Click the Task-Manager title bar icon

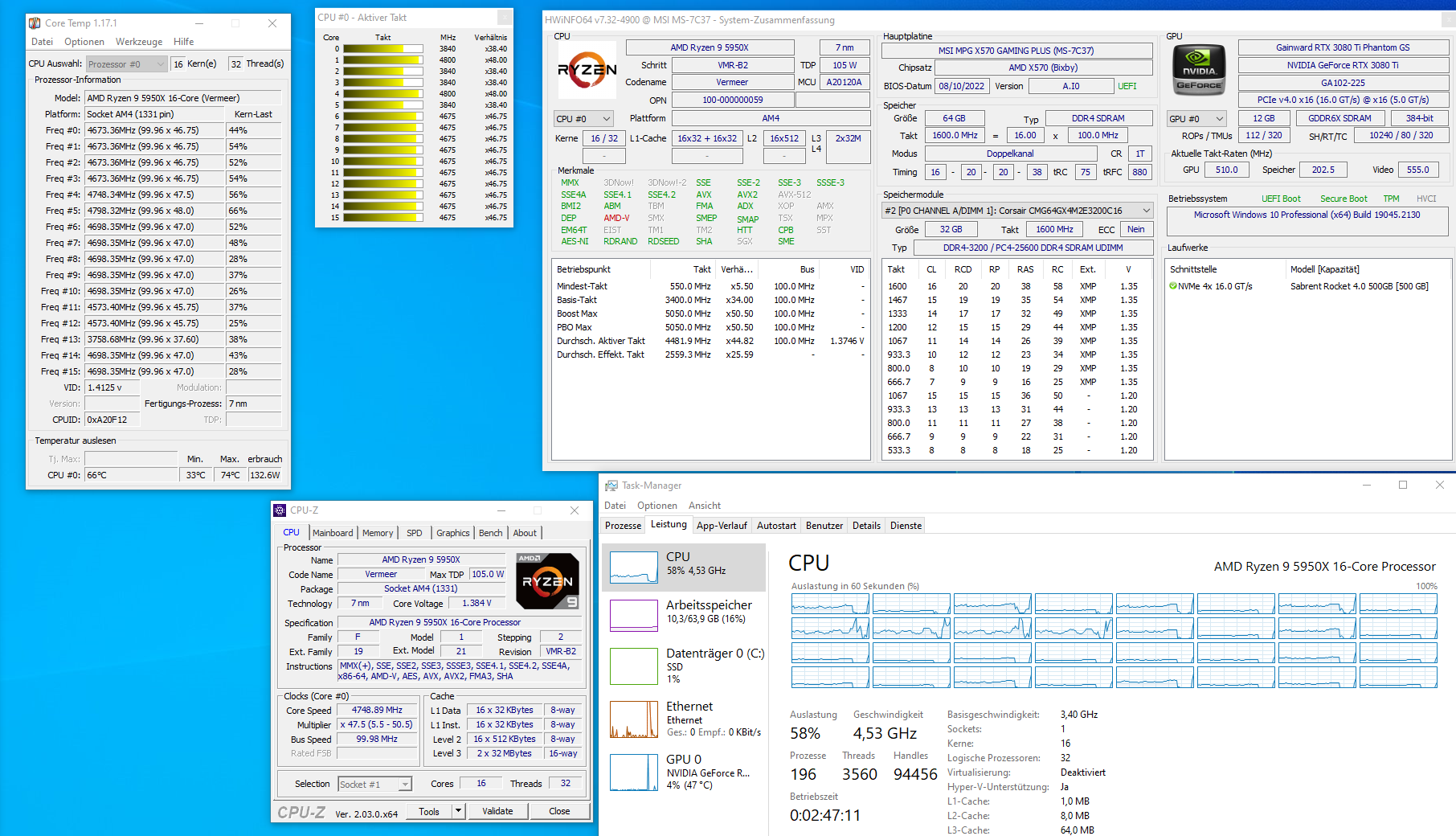(611, 486)
